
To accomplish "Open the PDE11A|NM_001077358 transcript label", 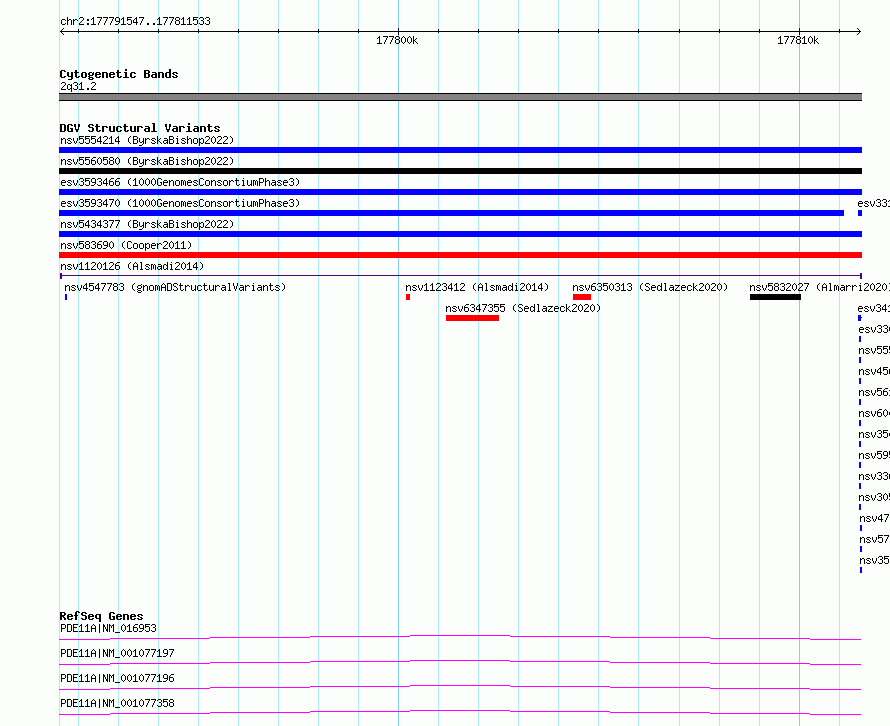I will coord(117,703).
